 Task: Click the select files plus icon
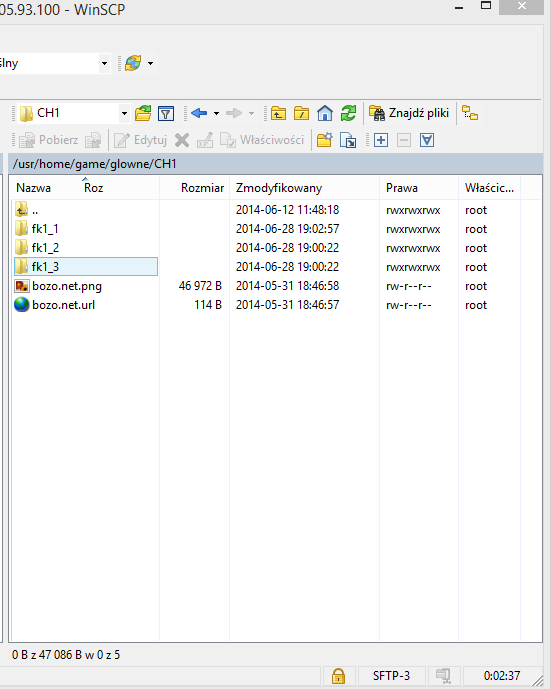pyautogui.click(x=381, y=140)
